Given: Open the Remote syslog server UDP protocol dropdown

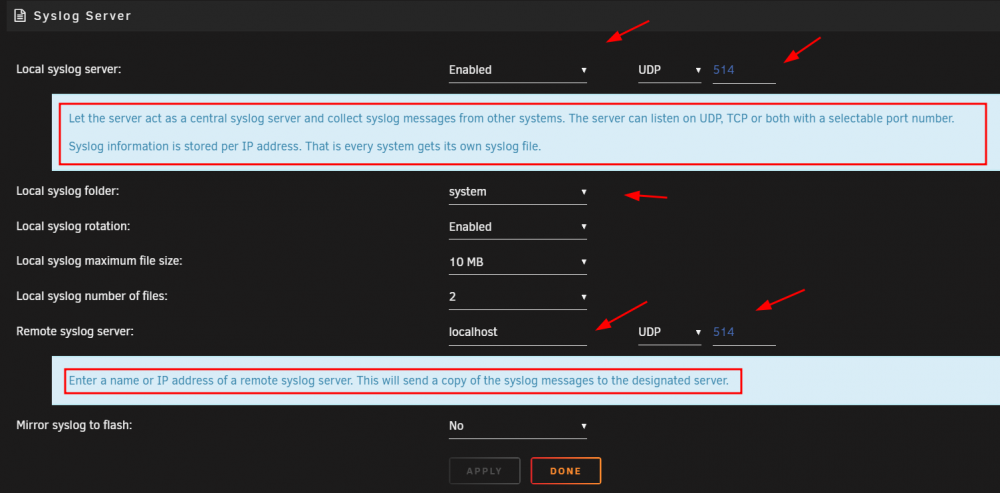Looking at the screenshot, I should tap(670, 332).
